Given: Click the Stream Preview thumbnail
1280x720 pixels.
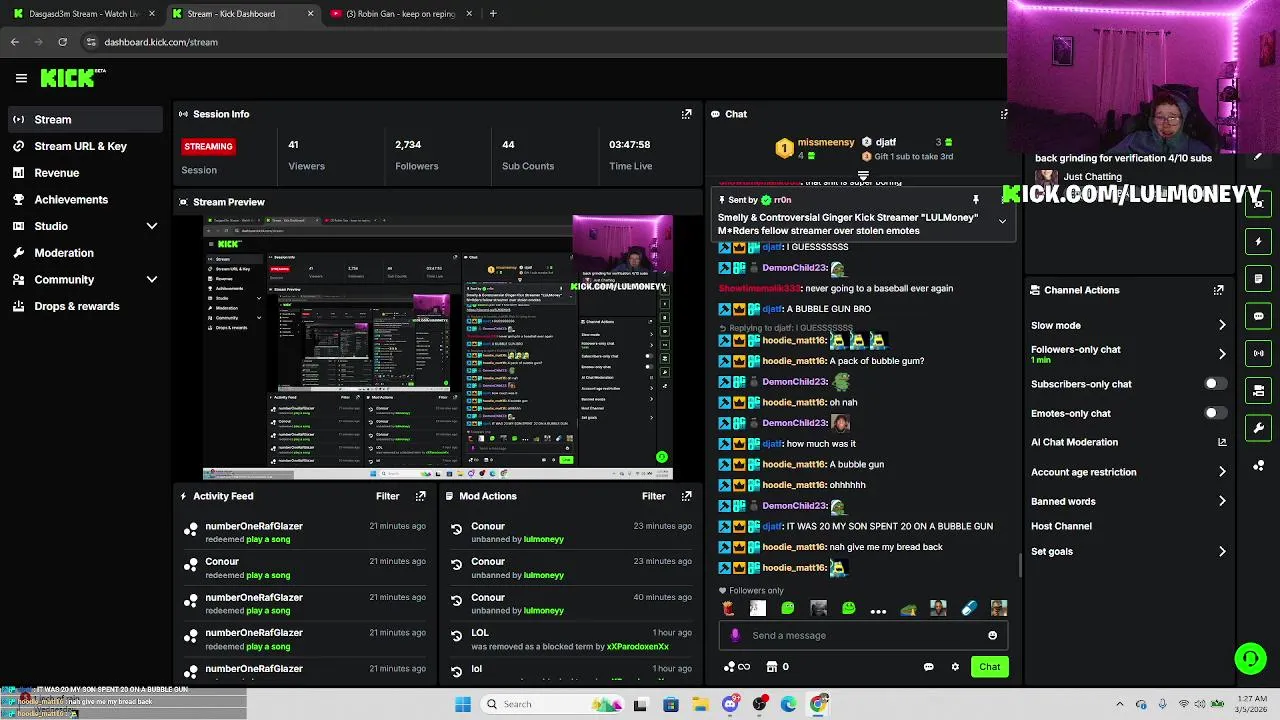Looking at the screenshot, I should [x=438, y=347].
